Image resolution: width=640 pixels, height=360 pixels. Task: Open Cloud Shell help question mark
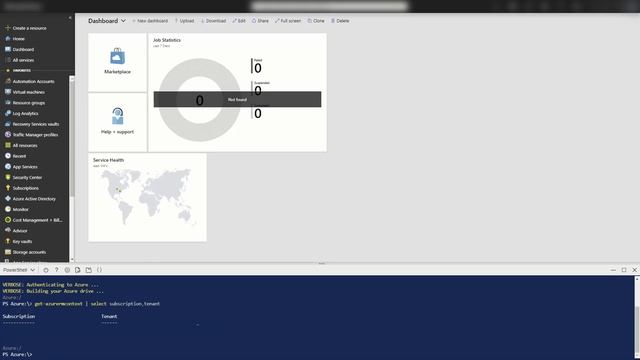56,270
